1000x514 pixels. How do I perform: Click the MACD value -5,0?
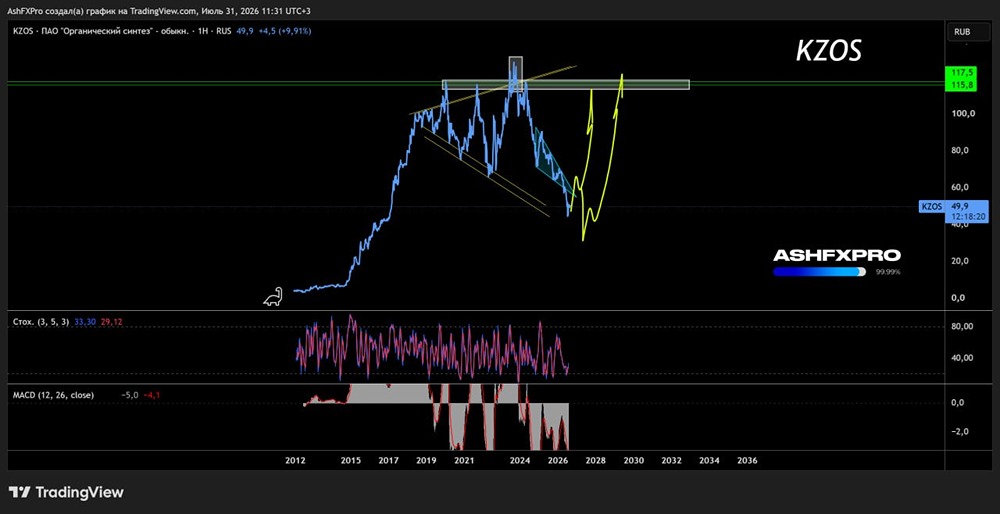click(129, 395)
